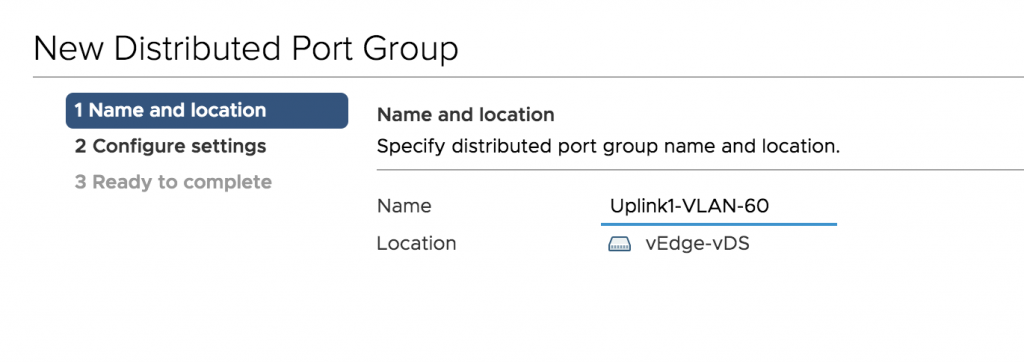Select the vDS switch glyph in the Location row
This screenshot has height=362, width=1024.
(x=619, y=244)
